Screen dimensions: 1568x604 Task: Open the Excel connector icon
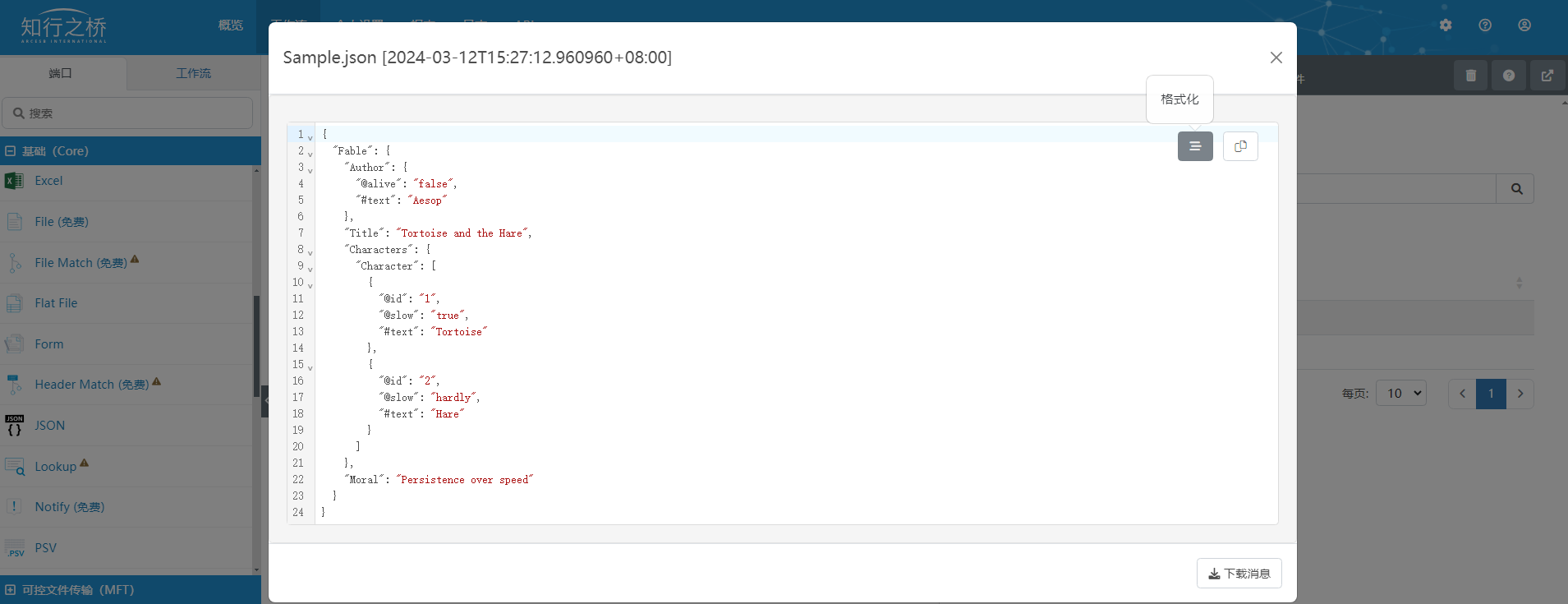14,181
